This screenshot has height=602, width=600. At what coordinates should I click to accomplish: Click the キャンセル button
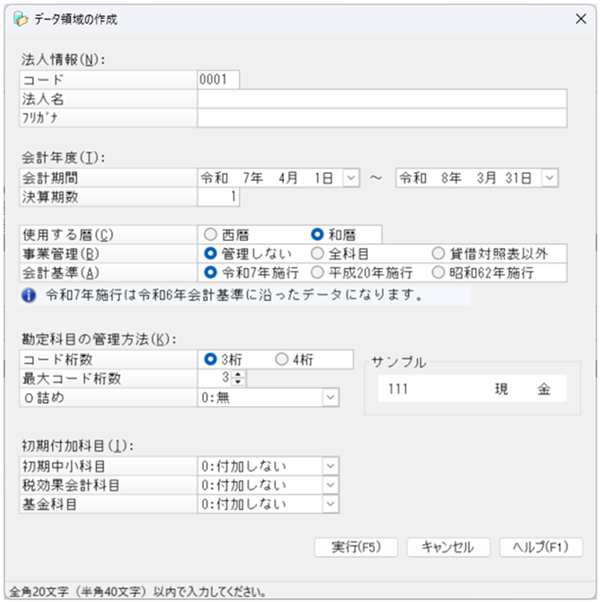click(447, 547)
